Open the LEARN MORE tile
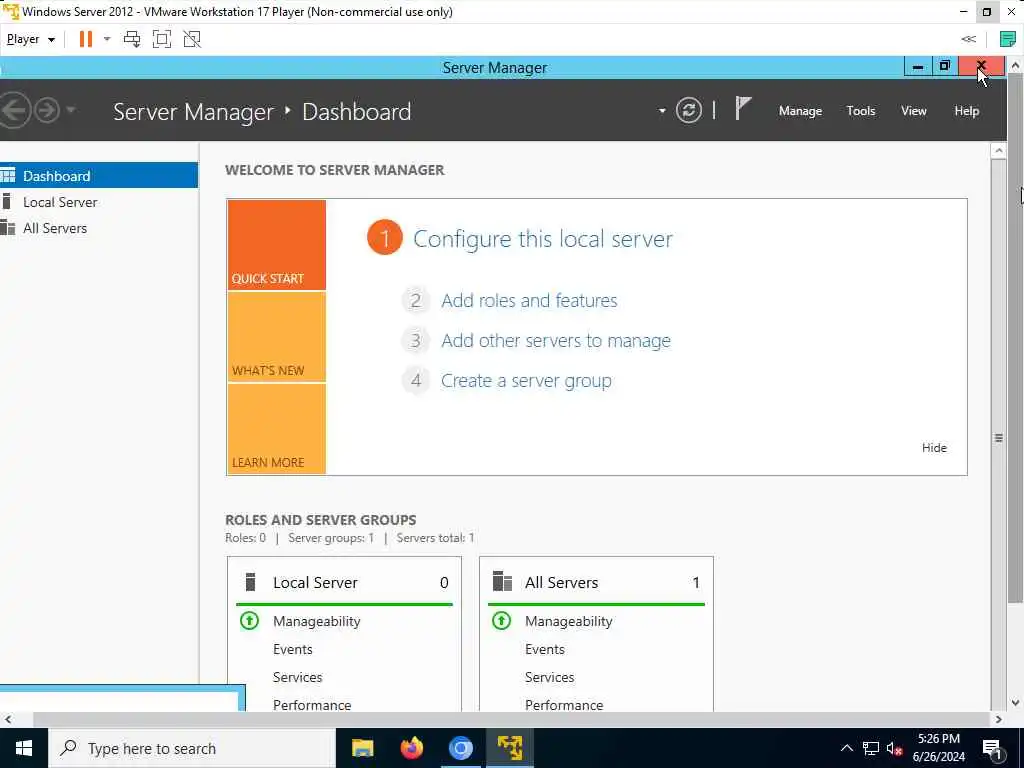 point(276,428)
